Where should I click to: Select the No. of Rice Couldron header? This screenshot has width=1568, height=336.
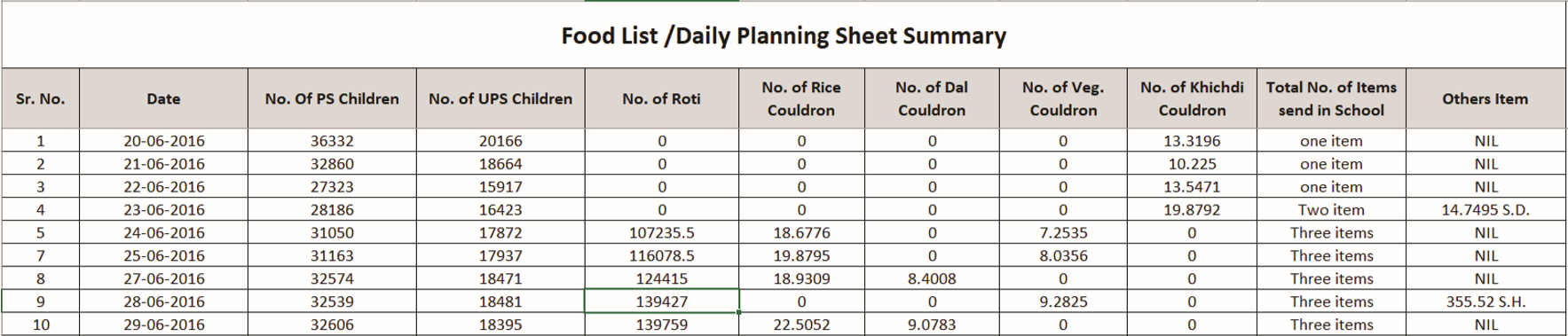pyautogui.click(x=801, y=98)
